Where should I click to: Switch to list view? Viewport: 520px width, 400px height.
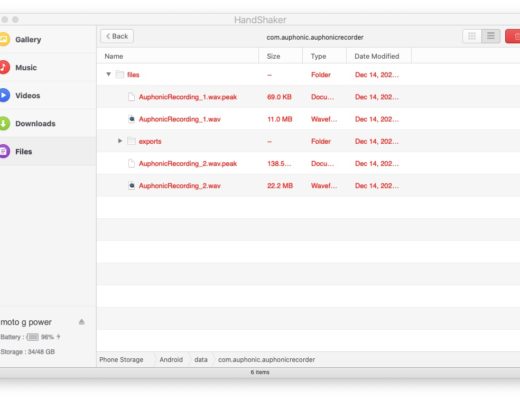click(491, 36)
